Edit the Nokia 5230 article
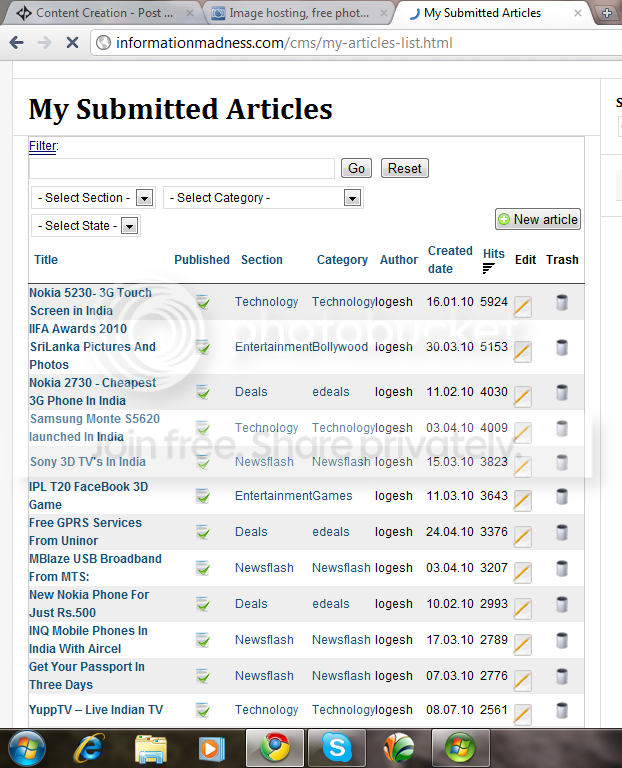 pyautogui.click(x=523, y=307)
